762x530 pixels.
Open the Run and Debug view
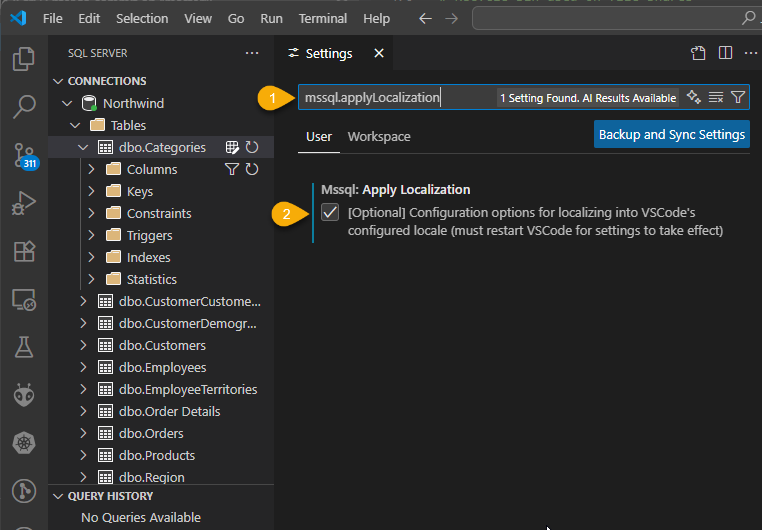pyautogui.click(x=23, y=203)
